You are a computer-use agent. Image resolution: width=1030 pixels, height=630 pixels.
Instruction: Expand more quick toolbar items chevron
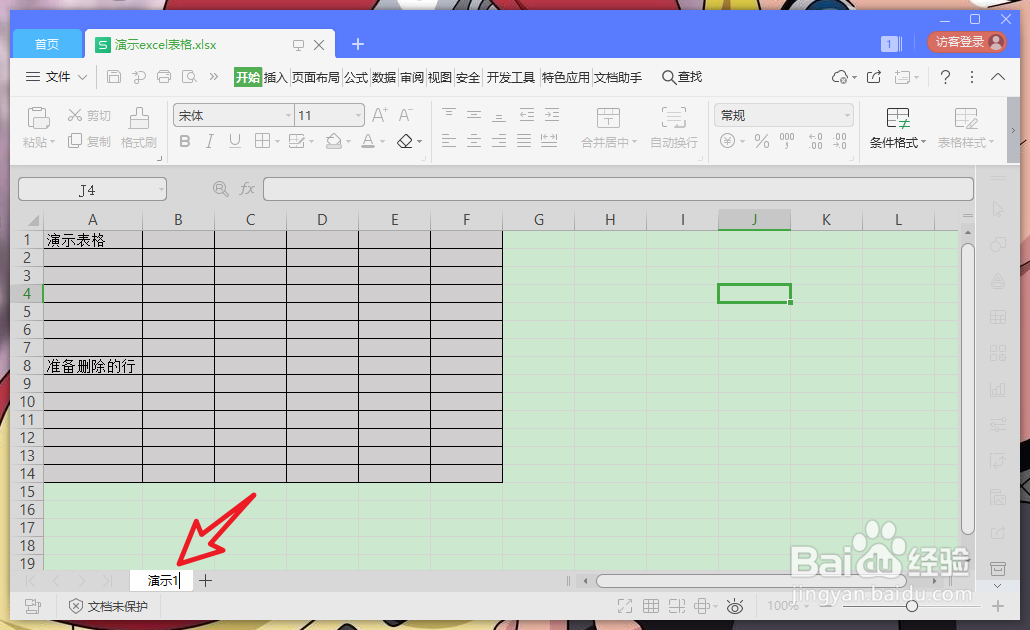213,77
